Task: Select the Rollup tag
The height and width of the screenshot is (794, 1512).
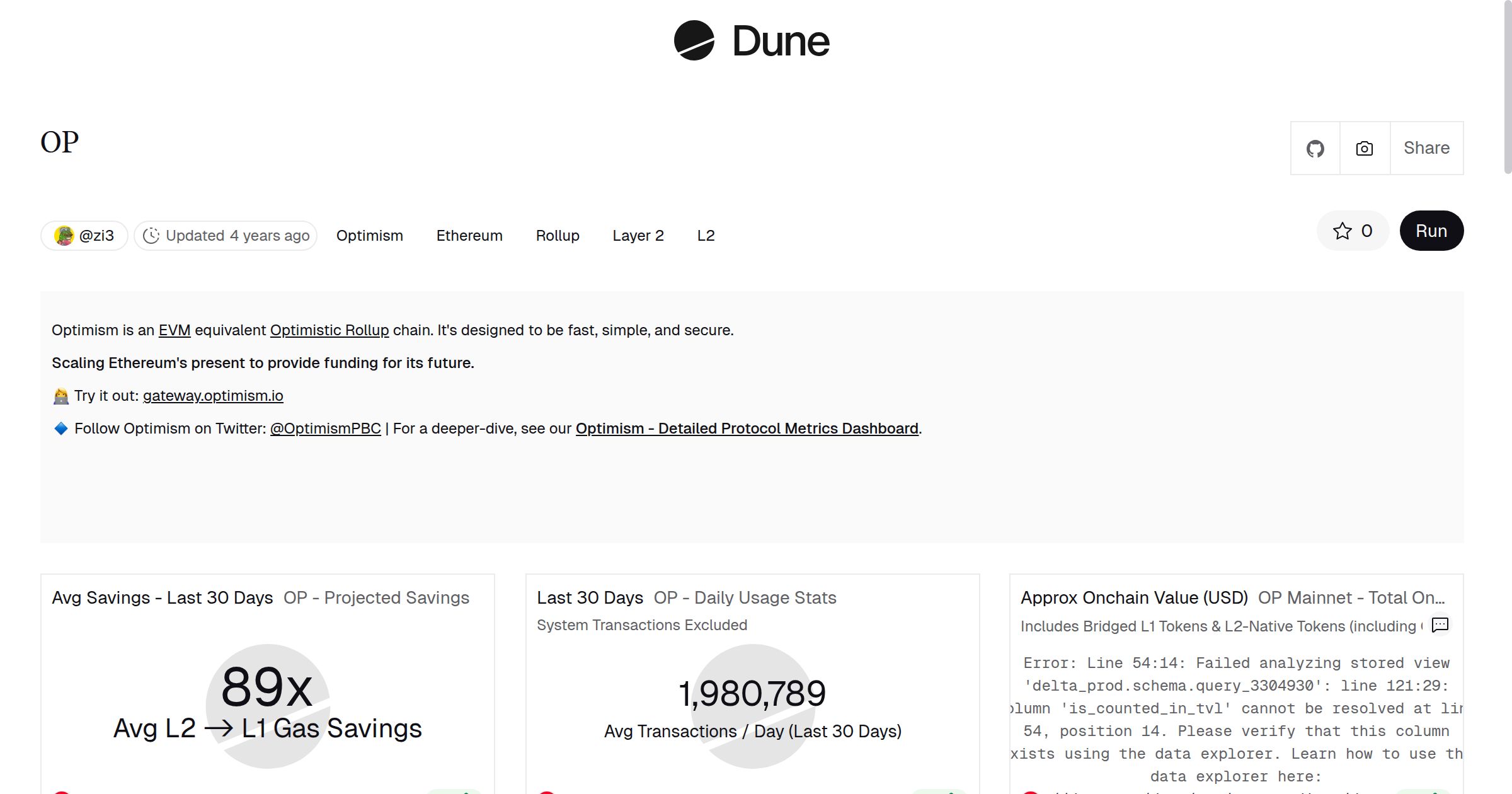Action: 558,236
